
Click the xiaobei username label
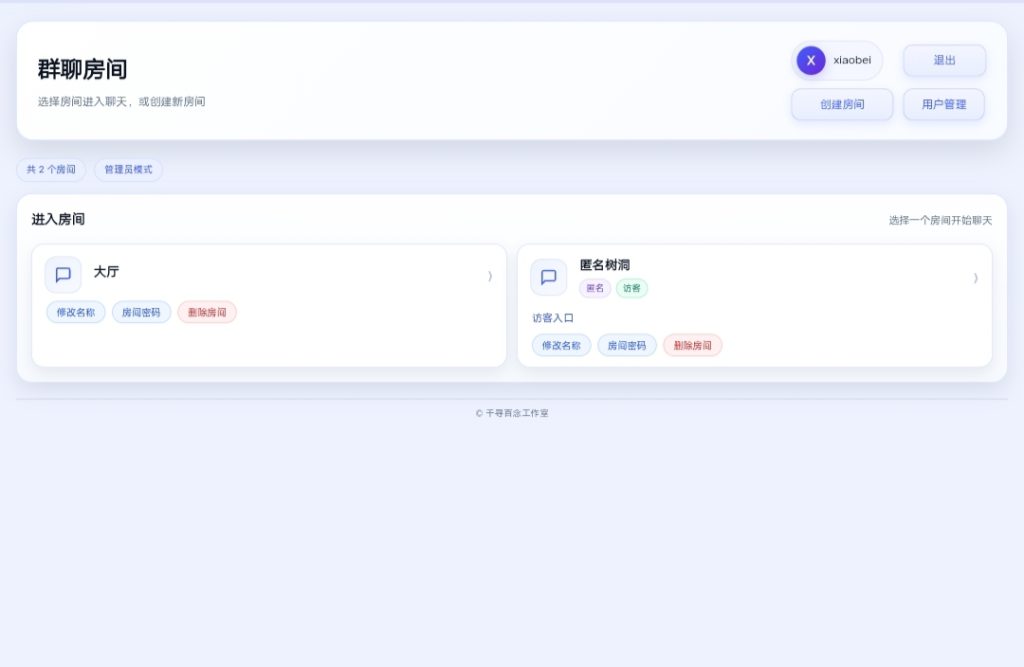(x=852, y=60)
